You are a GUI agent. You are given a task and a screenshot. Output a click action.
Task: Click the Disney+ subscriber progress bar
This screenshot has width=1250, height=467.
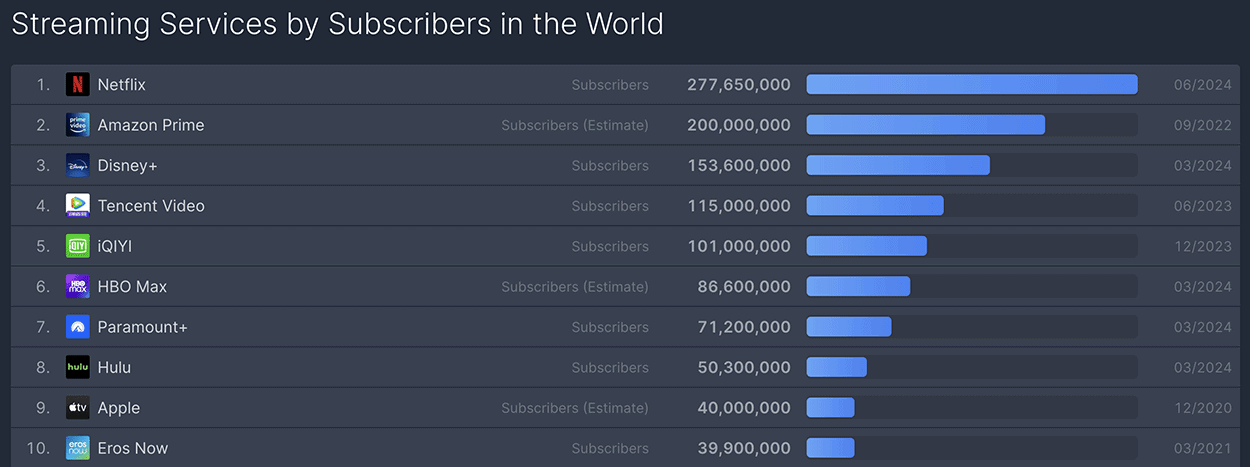[x=972, y=165]
